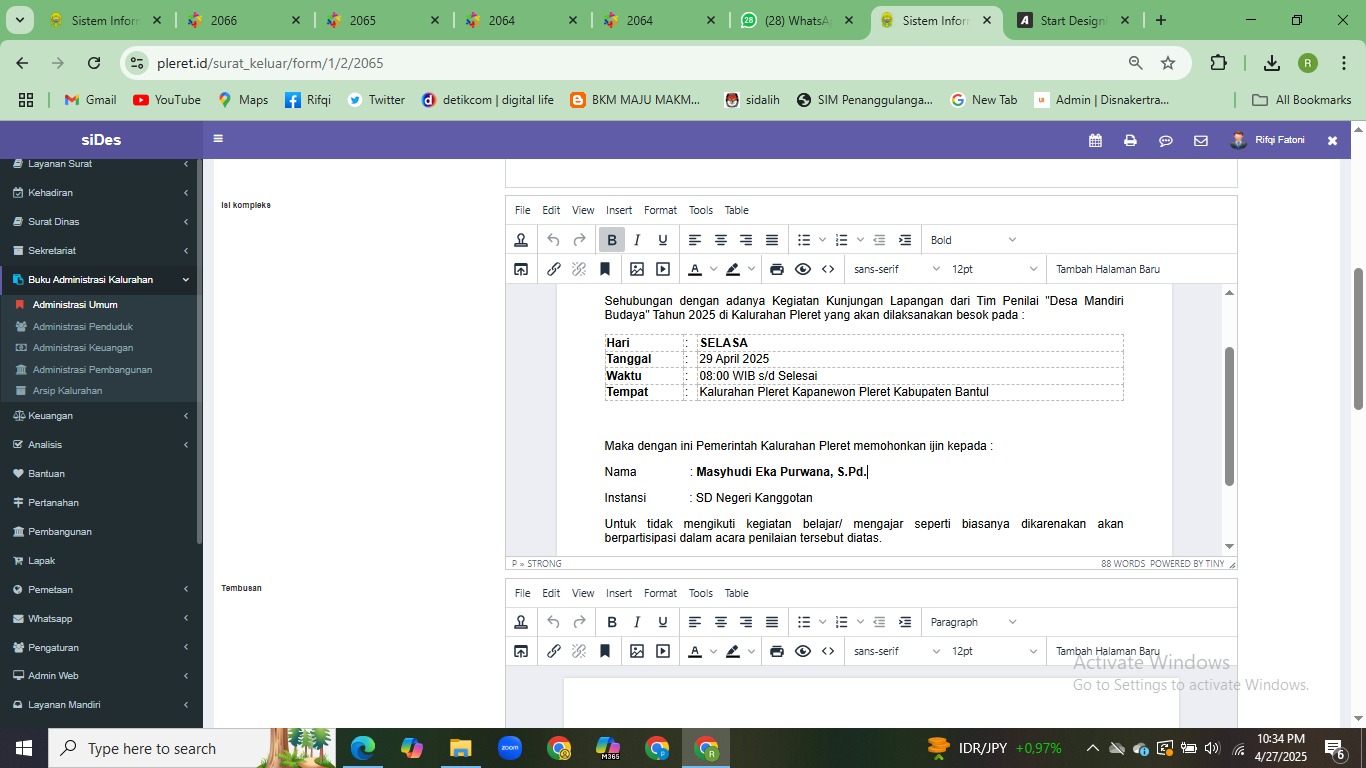Open text color arrow in Isi kompleks editor
This screenshot has height=768, width=1366.
point(713,269)
